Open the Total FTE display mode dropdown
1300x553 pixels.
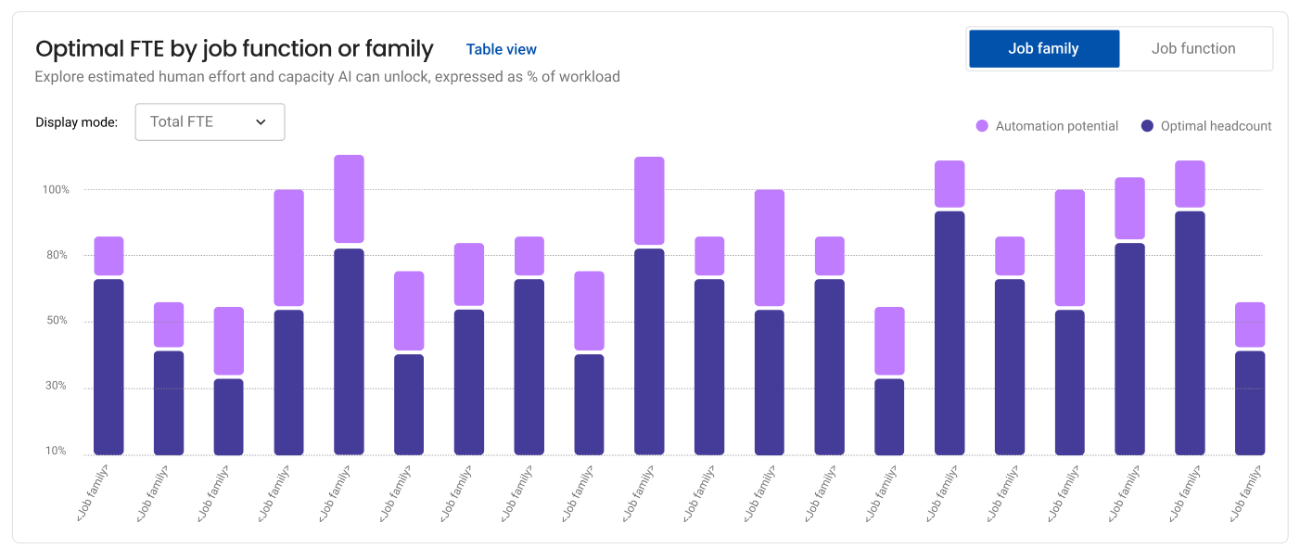click(209, 122)
